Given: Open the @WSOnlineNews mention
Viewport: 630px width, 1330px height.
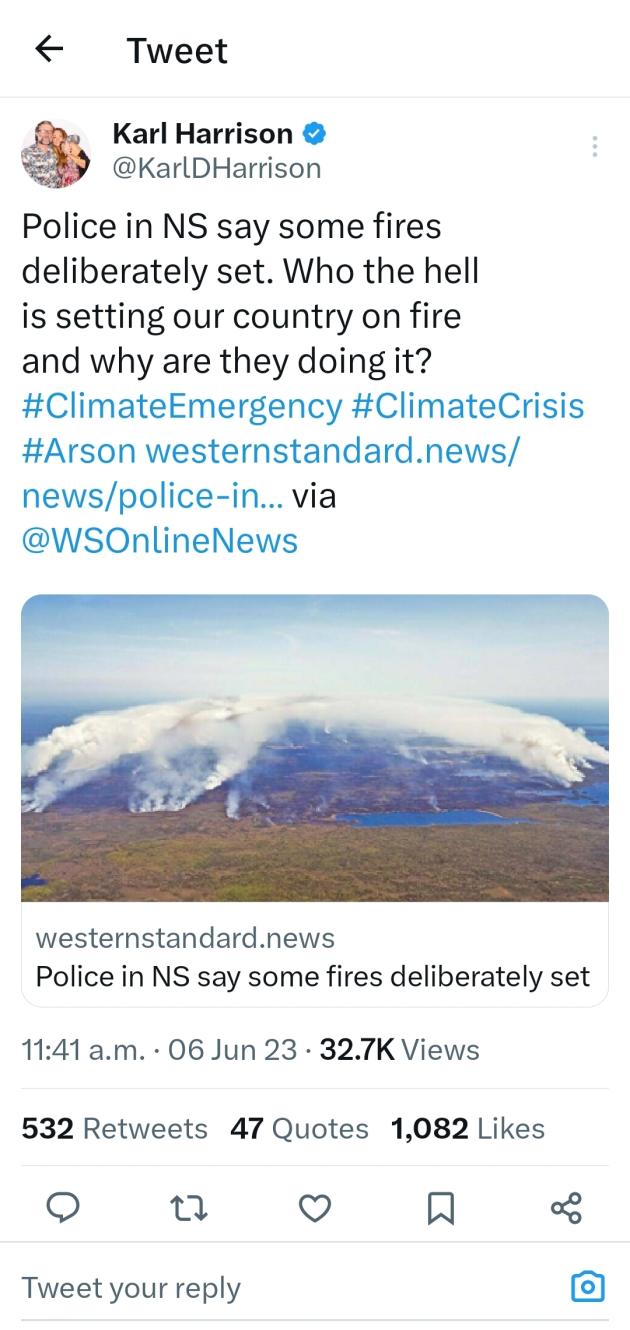Looking at the screenshot, I should click(x=159, y=541).
